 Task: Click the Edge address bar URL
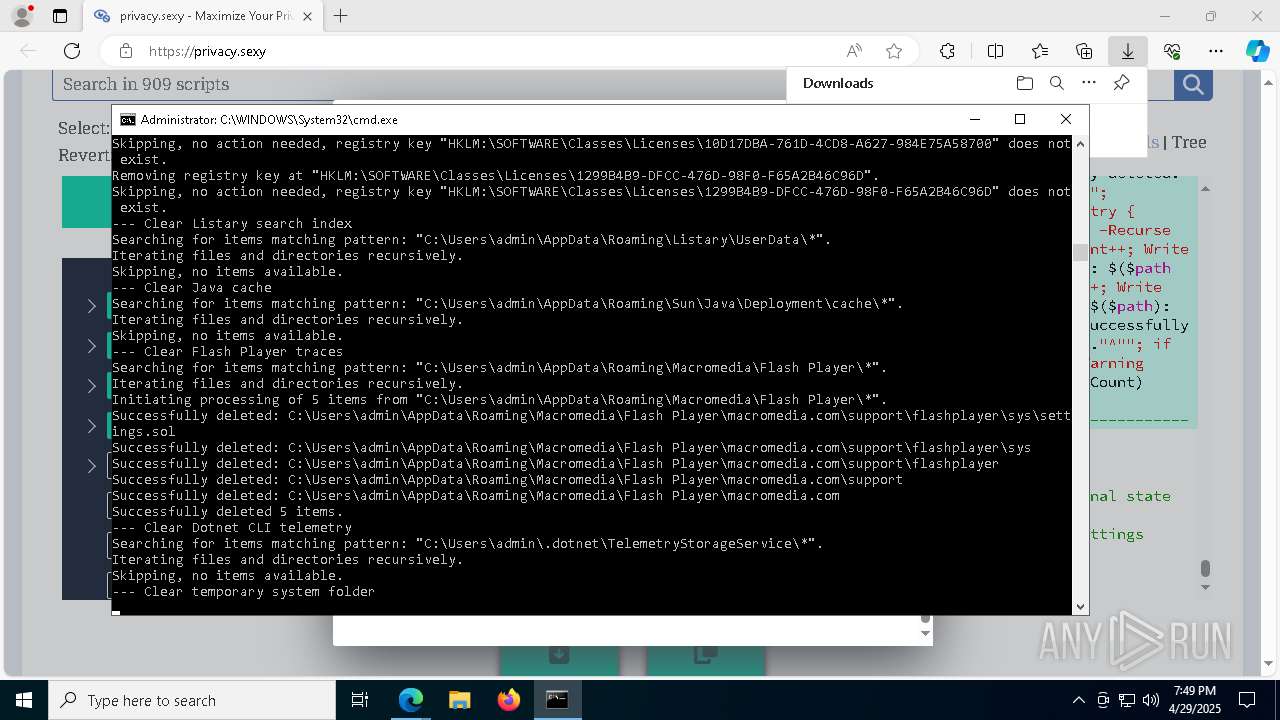pyautogui.click(x=207, y=51)
